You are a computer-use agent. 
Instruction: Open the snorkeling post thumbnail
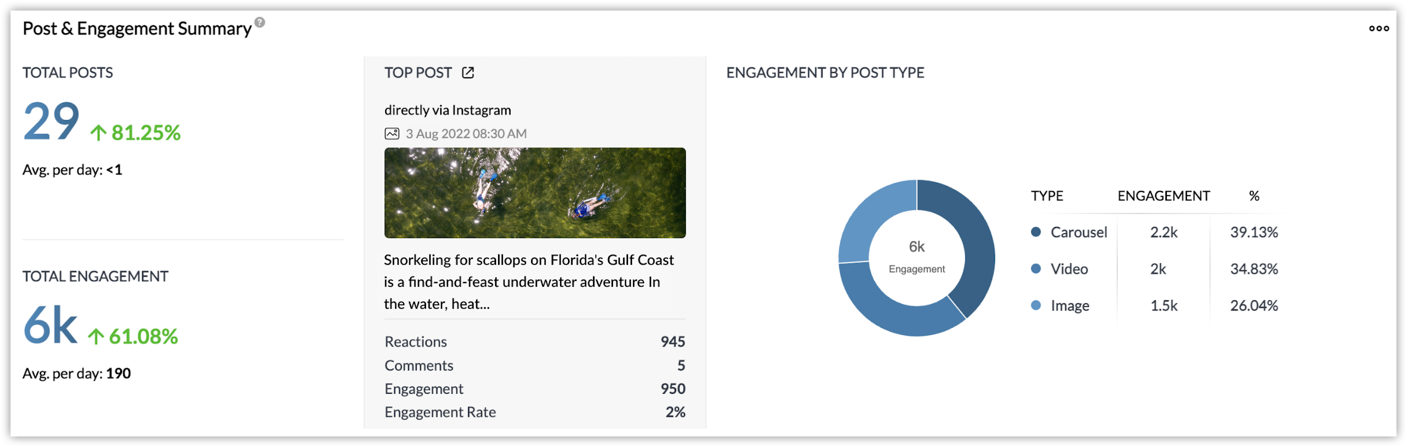[x=535, y=193]
